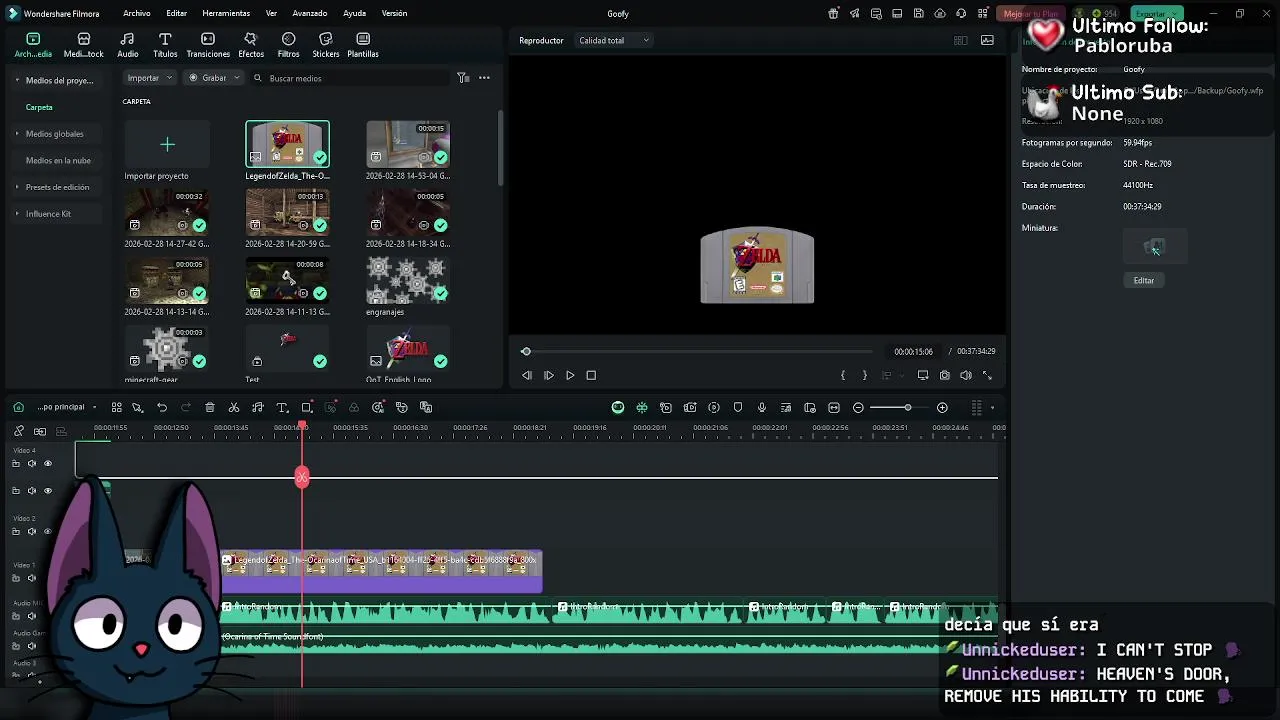Open the Títulos tab
1280x720 pixels.
click(x=165, y=45)
